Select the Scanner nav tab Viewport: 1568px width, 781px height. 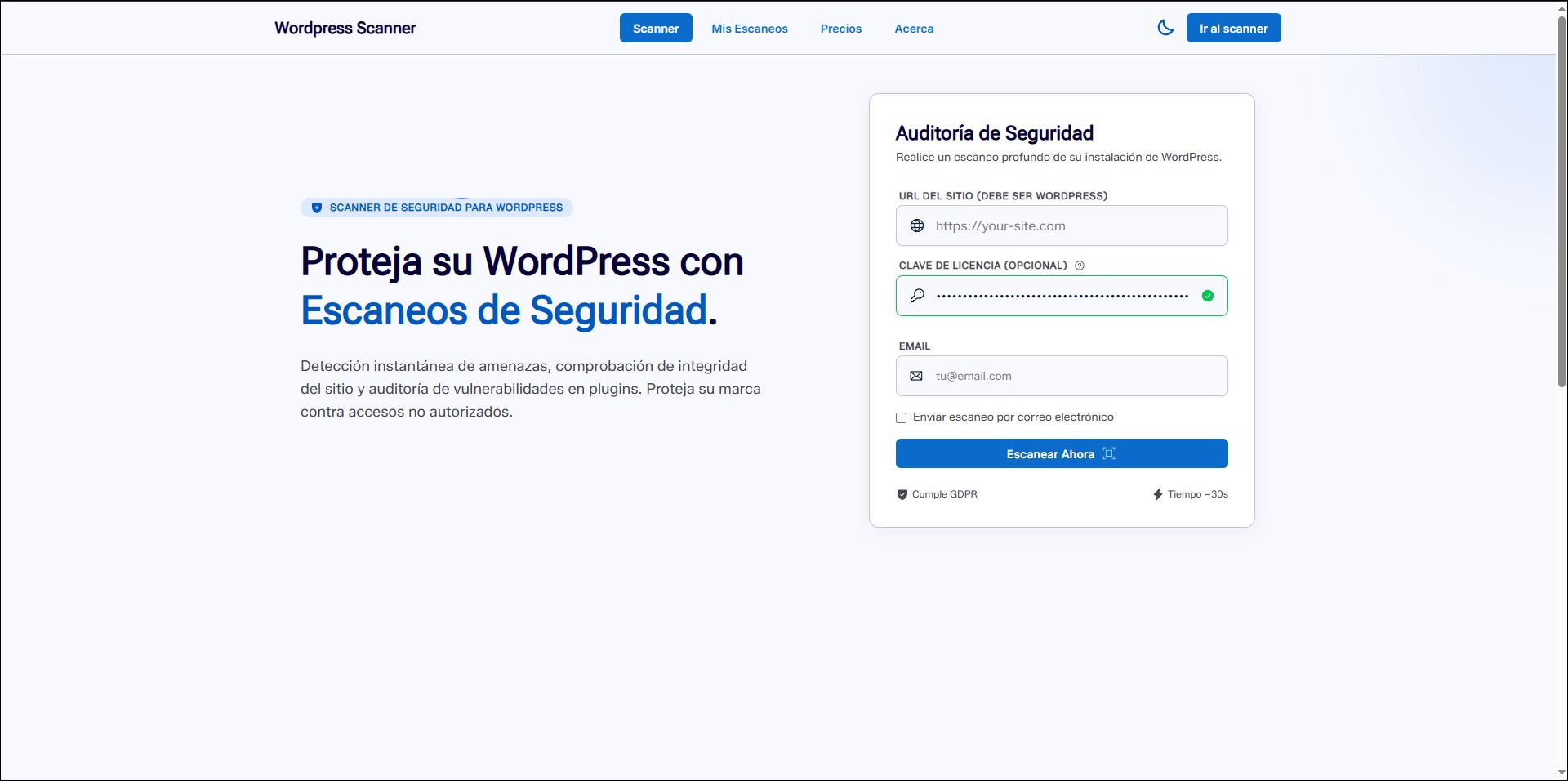(x=656, y=28)
